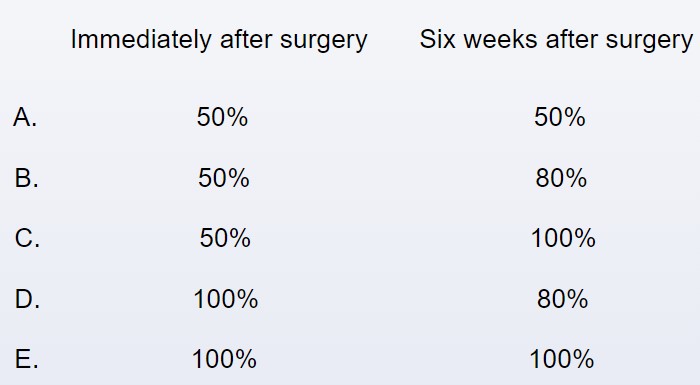The height and width of the screenshot is (385, 700).
Task: Select answer option letter A
Action: (x=25, y=117)
